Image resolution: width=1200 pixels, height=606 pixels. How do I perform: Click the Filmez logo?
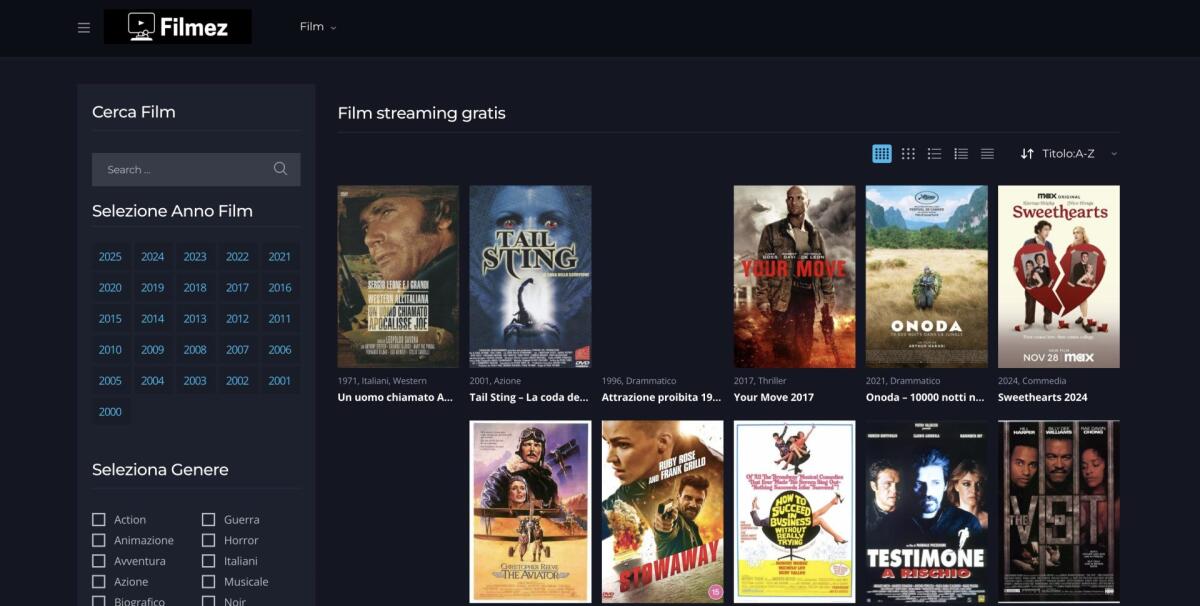178,27
